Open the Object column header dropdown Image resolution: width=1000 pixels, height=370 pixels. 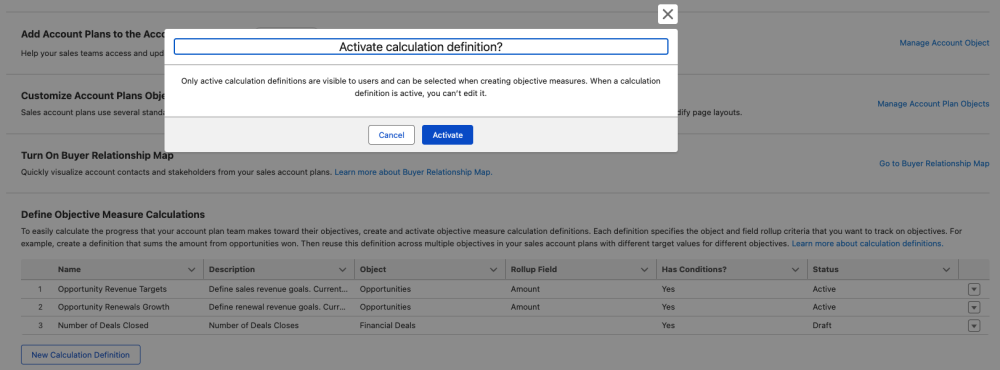493,270
